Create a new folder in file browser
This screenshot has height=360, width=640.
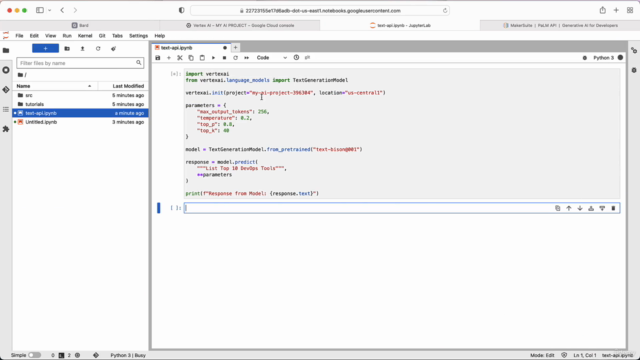67,49
